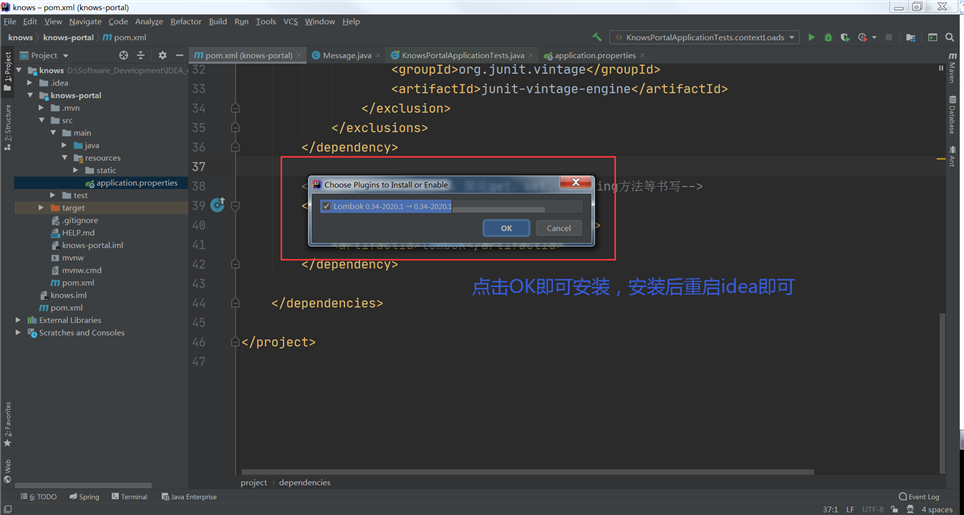Click the 37:1 caret position

(830, 509)
